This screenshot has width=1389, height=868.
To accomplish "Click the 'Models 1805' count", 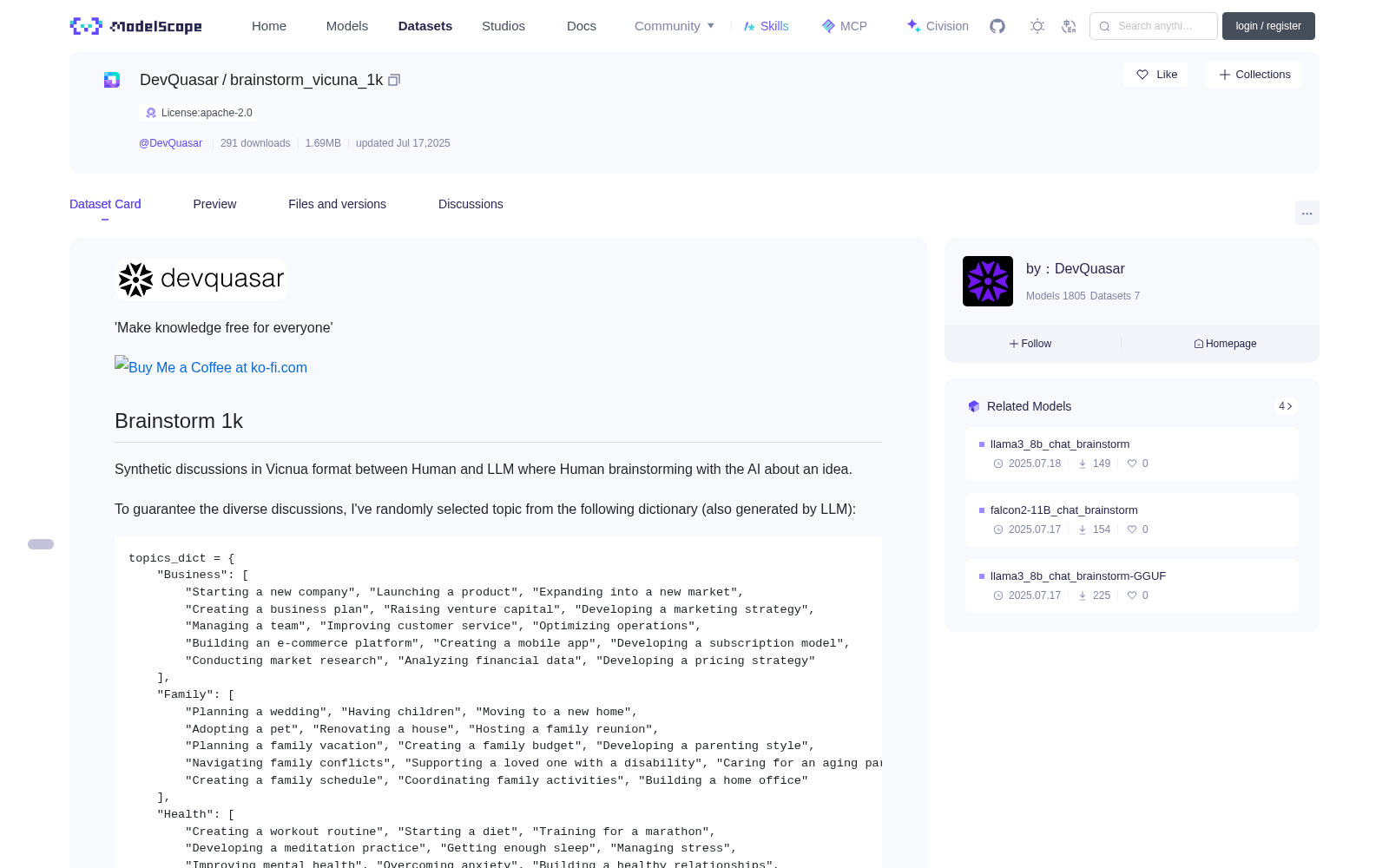I will 1056,296.
